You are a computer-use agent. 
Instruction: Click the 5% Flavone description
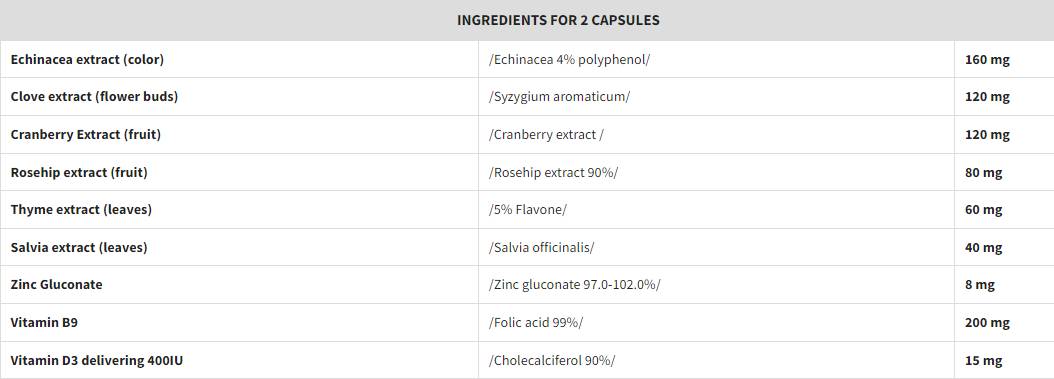(x=528, y=210)
